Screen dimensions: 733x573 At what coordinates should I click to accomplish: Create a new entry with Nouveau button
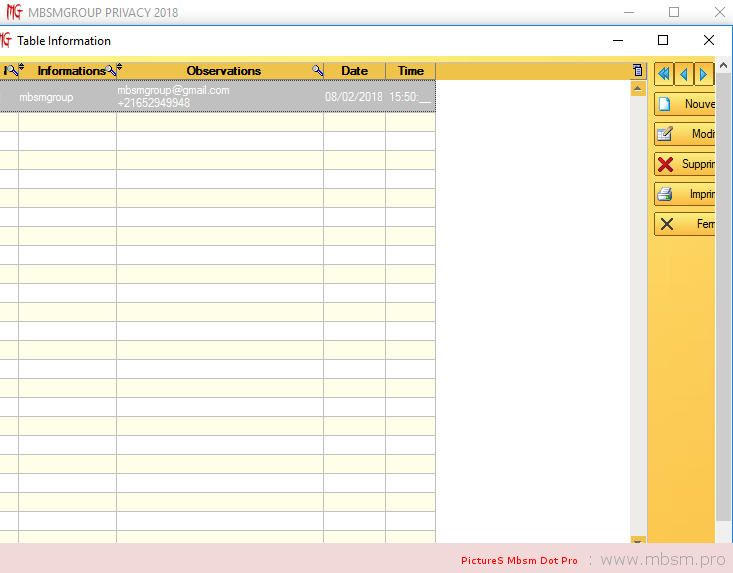686,104
